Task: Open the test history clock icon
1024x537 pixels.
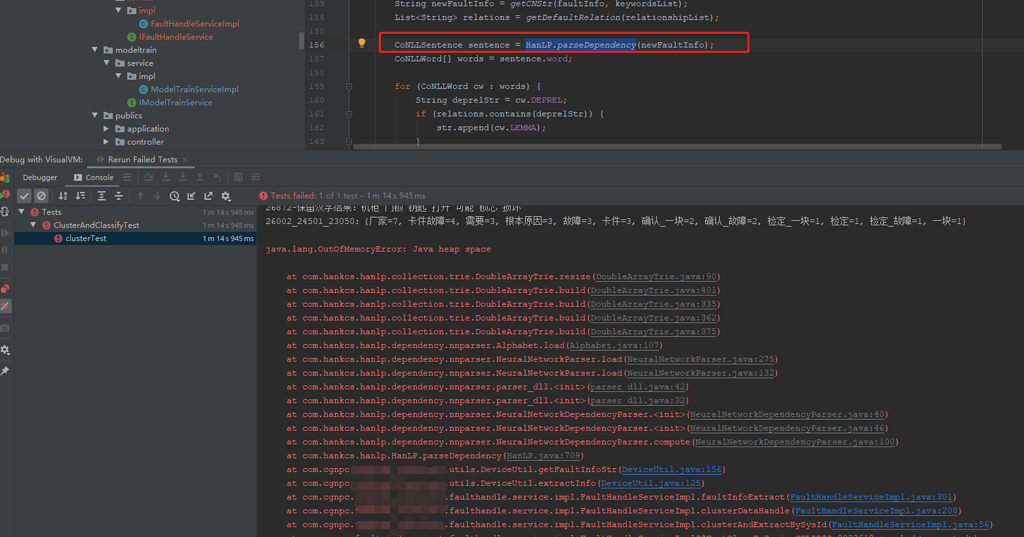Action: [x=175, y=196]
